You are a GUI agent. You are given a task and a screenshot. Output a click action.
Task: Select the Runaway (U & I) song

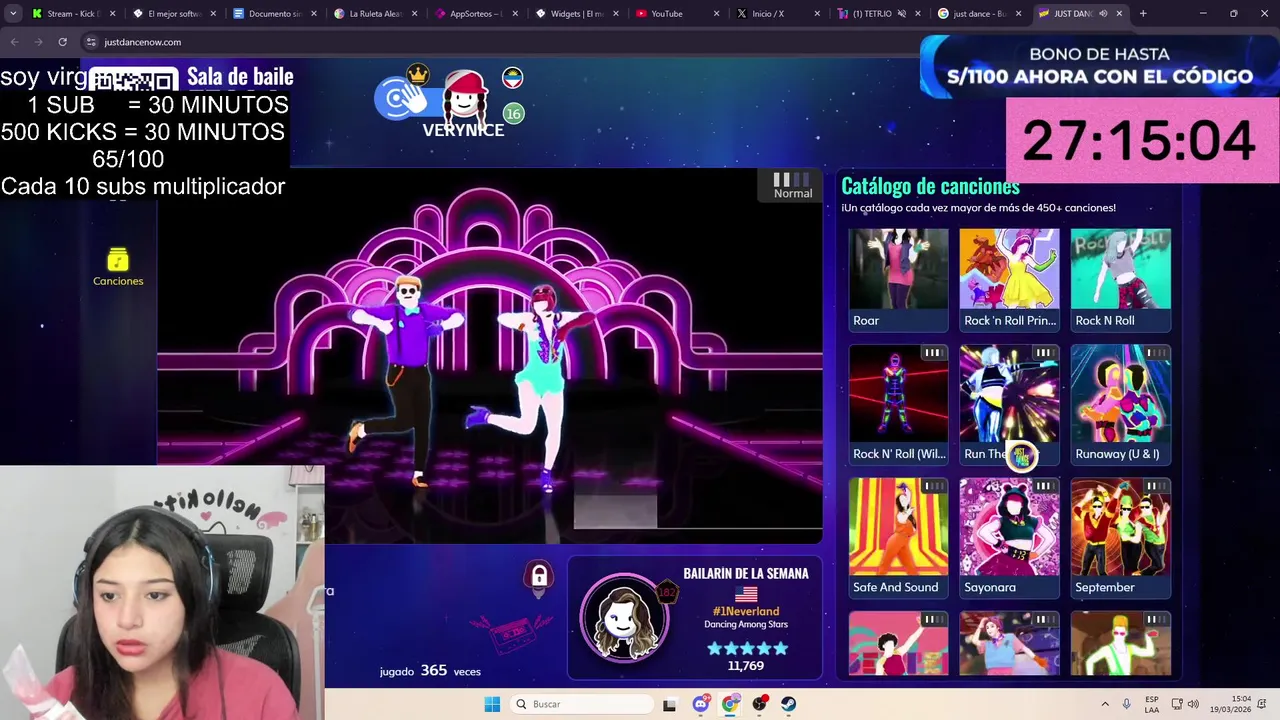pyautogui.click(x=1120, y=404)
